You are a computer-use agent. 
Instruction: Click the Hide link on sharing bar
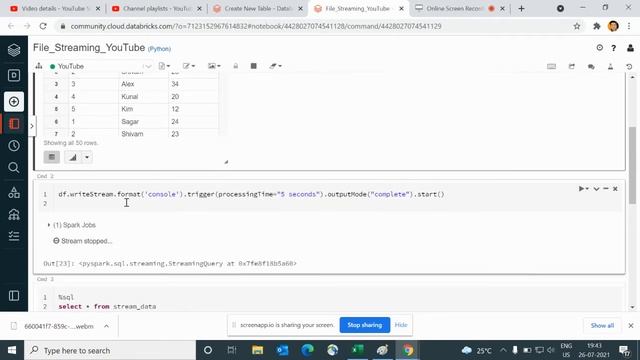tap(401, 325)
